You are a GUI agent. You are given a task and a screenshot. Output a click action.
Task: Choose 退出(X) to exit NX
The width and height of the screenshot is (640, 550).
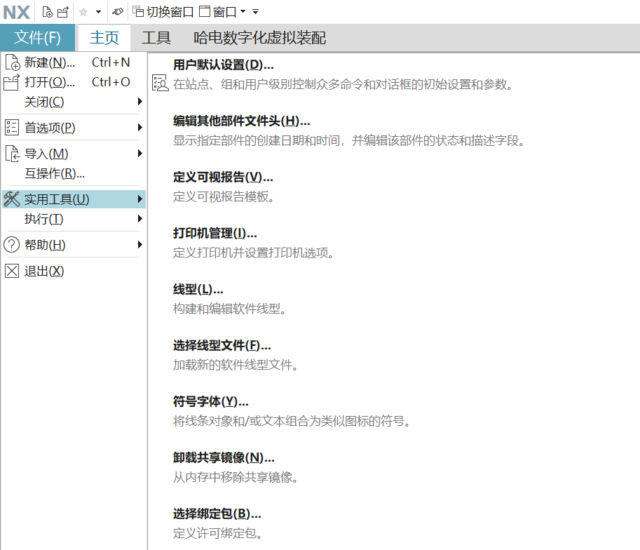[73, 271]
